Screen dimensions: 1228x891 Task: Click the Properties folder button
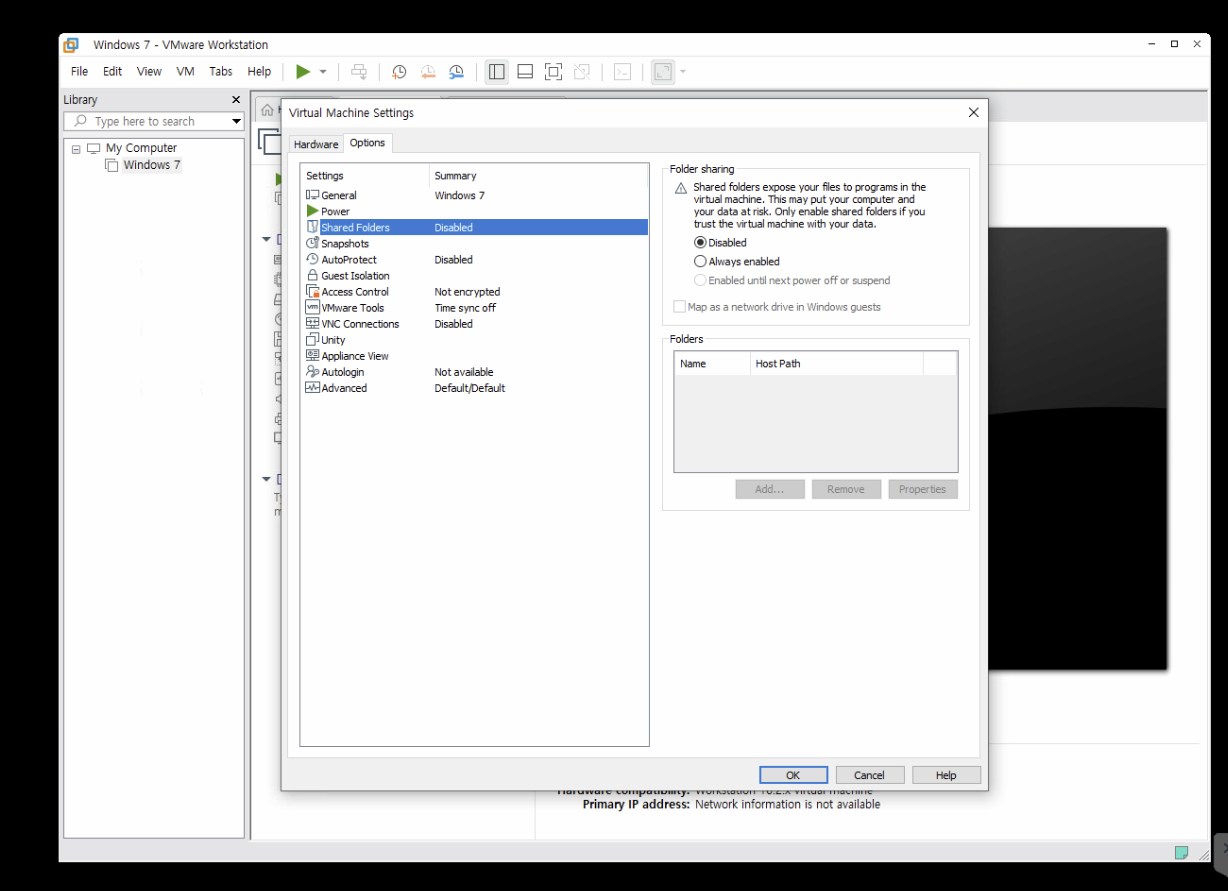(922, 489)
